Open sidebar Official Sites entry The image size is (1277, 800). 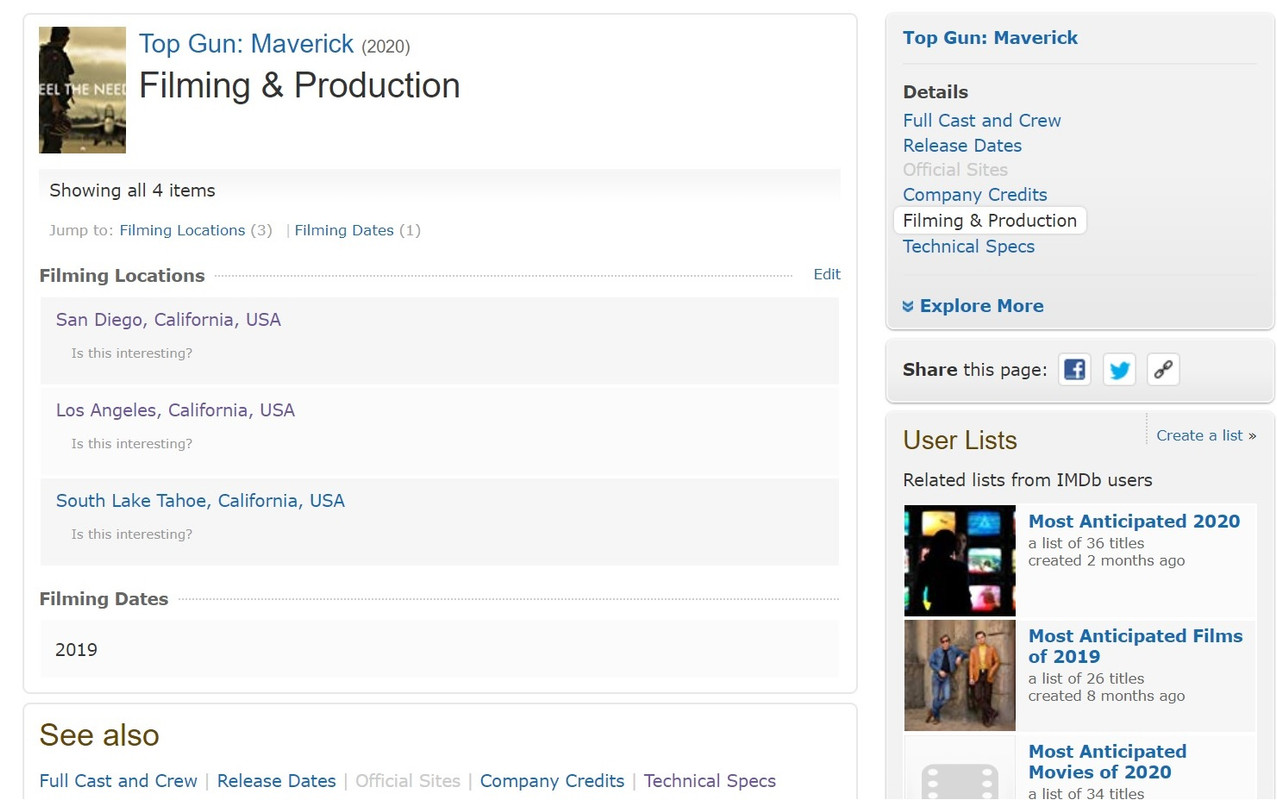955,170
